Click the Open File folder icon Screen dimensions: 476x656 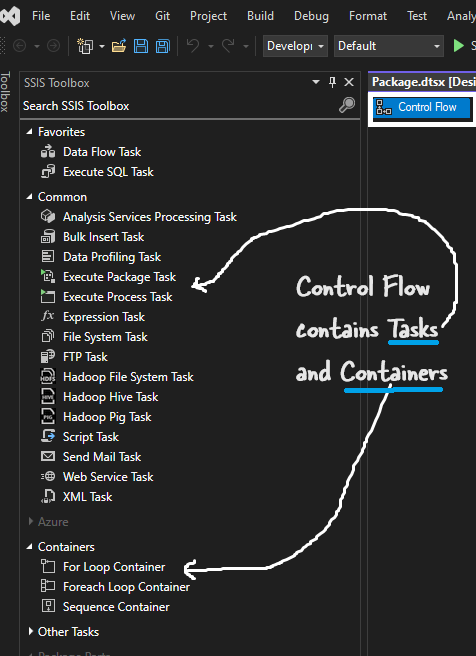119,46
